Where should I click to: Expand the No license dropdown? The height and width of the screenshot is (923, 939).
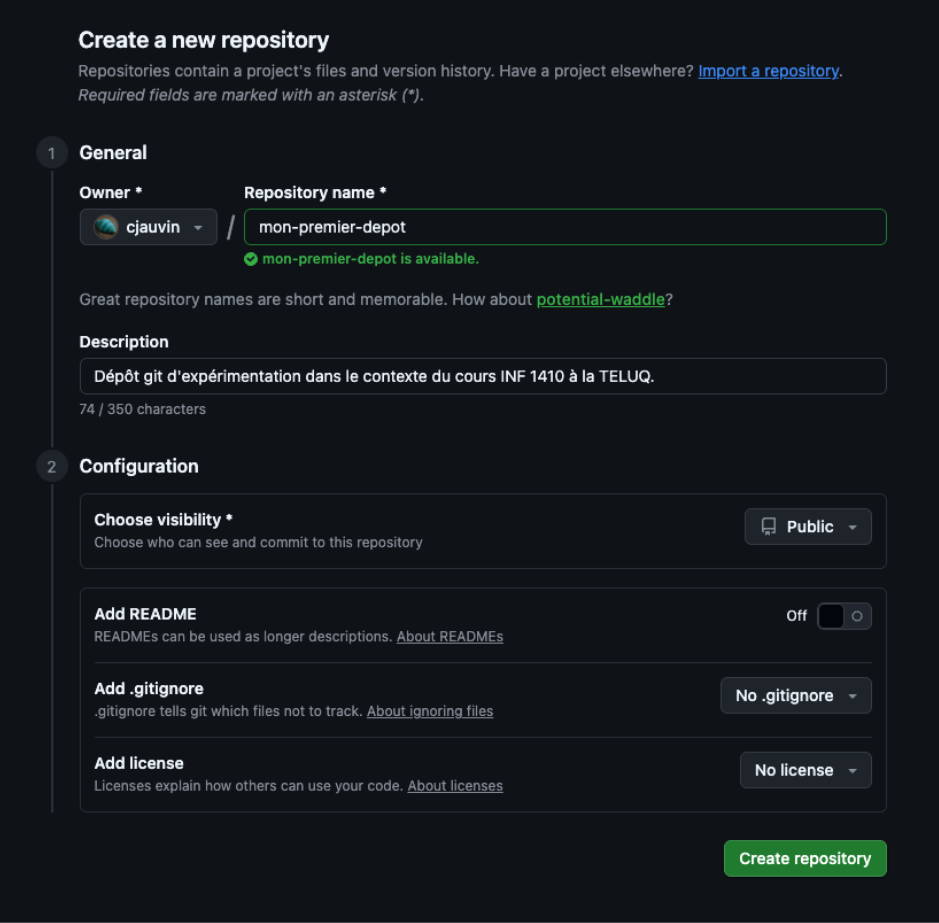point(805,770)
